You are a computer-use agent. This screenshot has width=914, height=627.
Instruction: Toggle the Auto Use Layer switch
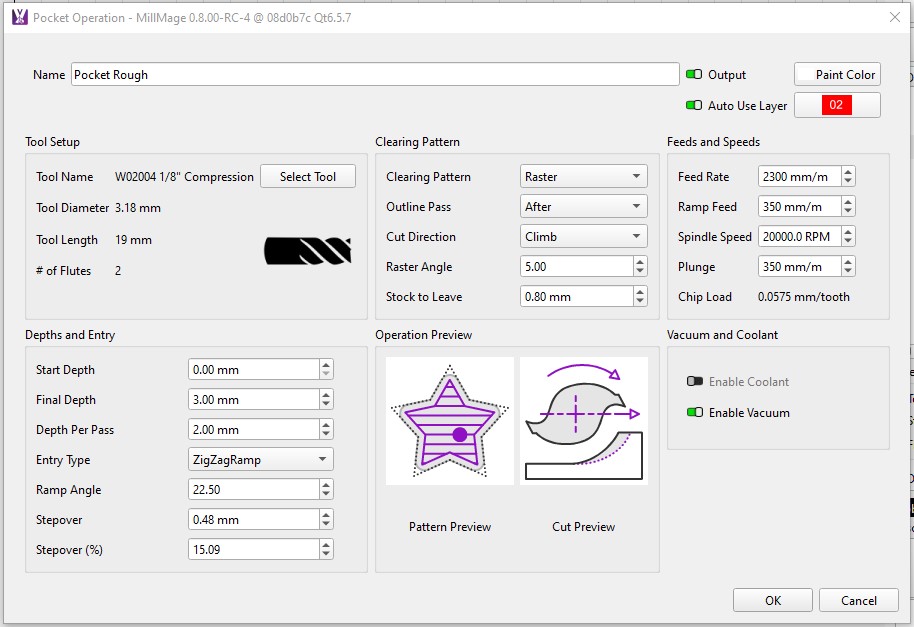[694, 105]
